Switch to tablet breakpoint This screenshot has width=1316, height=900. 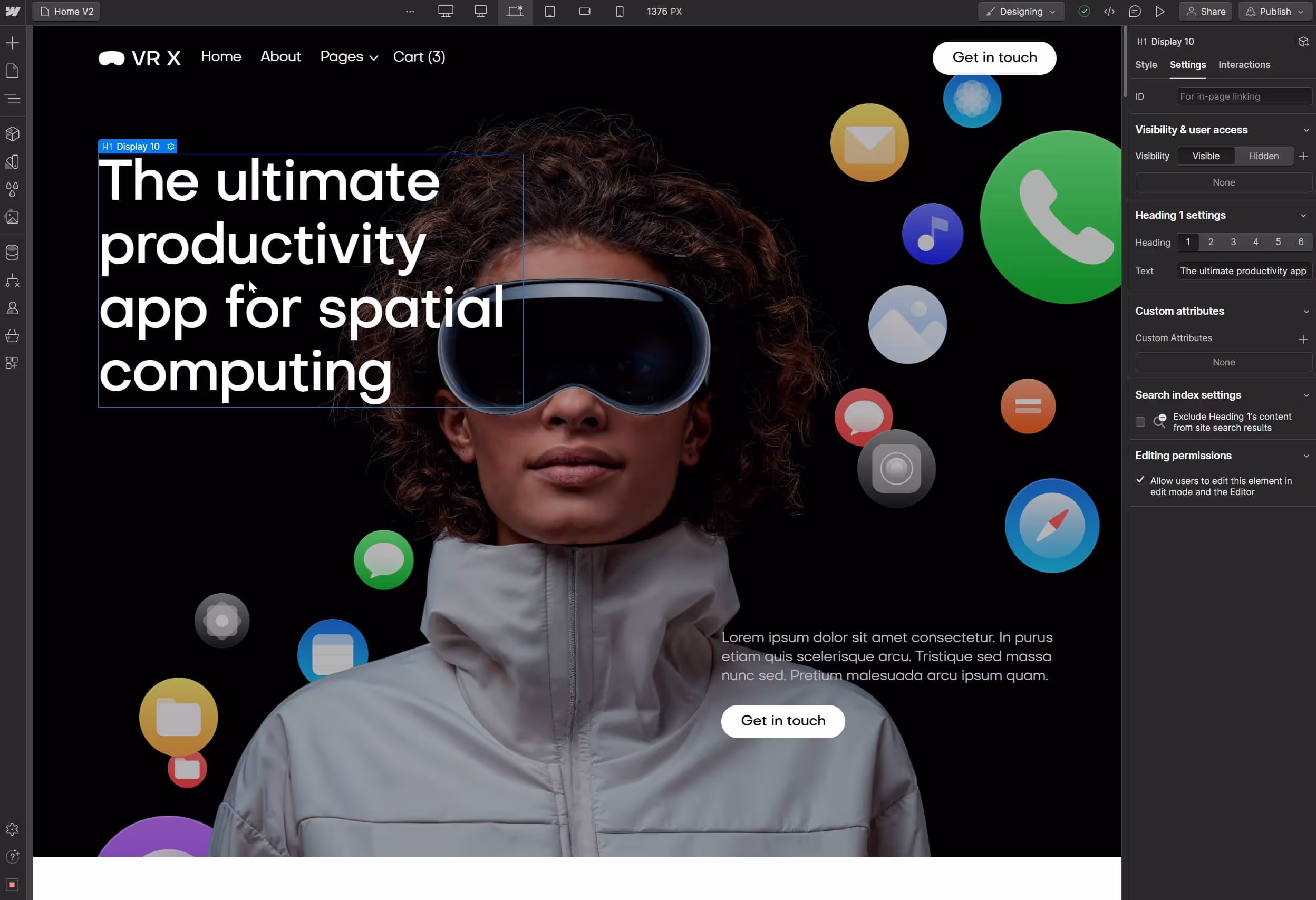pos(550,11)
